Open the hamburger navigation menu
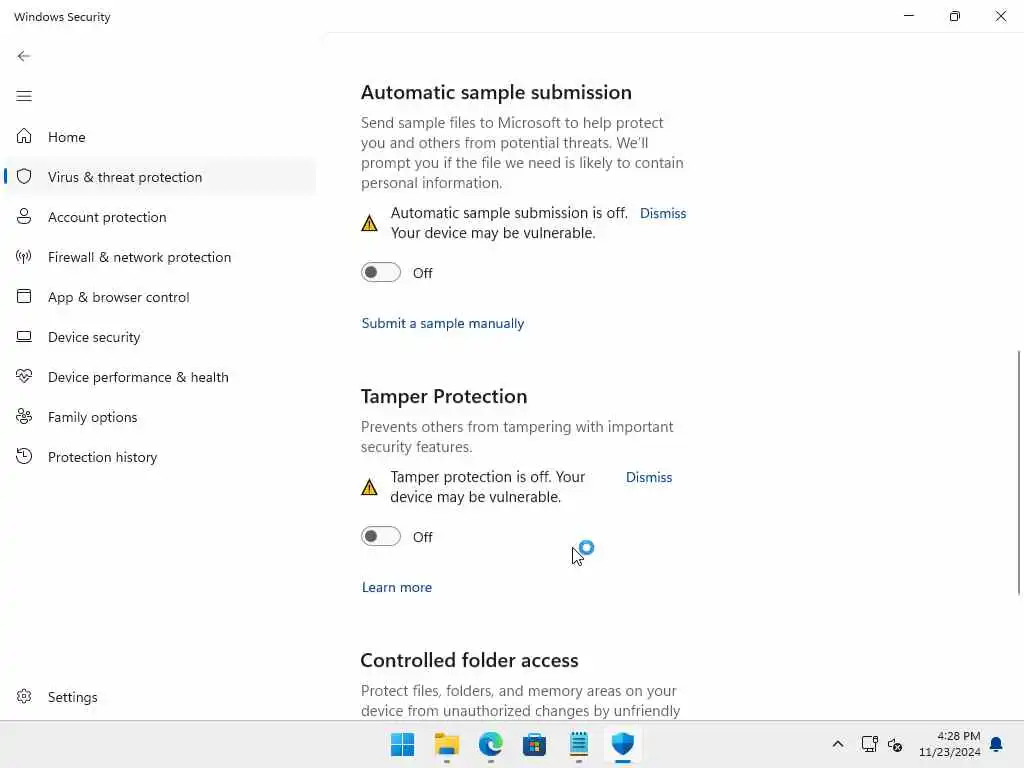 coord(24,97)
